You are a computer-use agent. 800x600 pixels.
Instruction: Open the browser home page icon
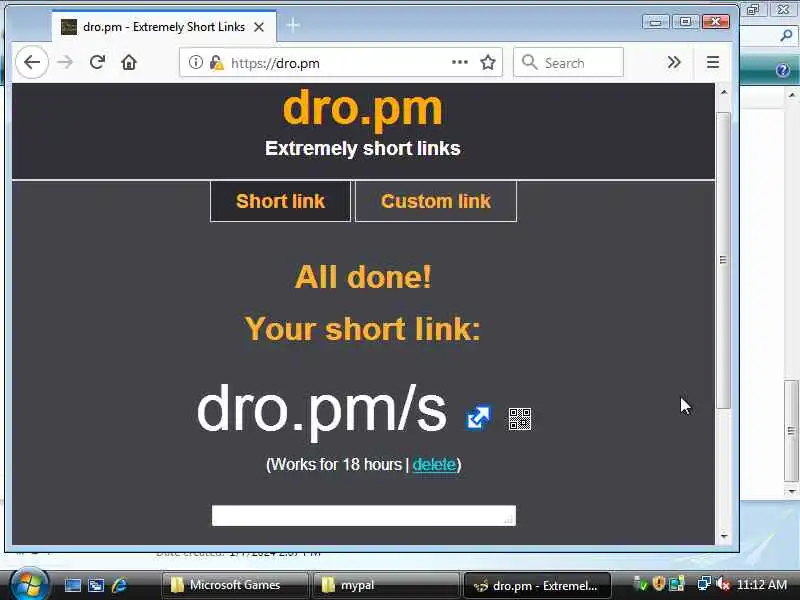pos(129,62)
